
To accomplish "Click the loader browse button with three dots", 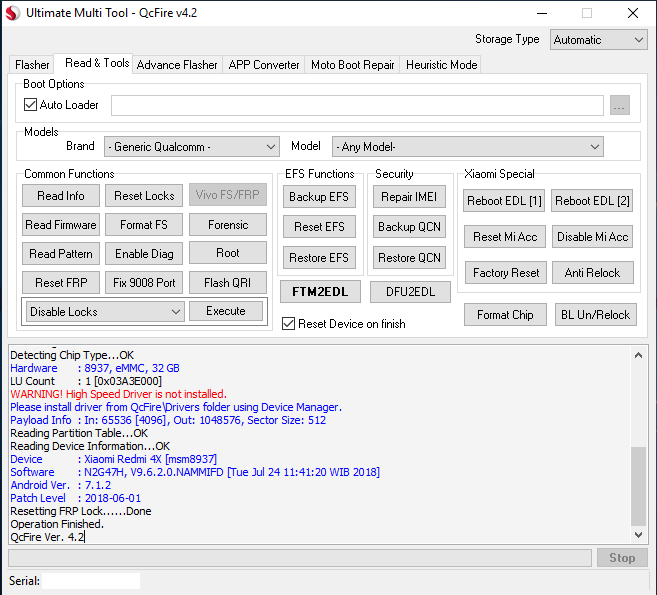I will coord(620,105).
